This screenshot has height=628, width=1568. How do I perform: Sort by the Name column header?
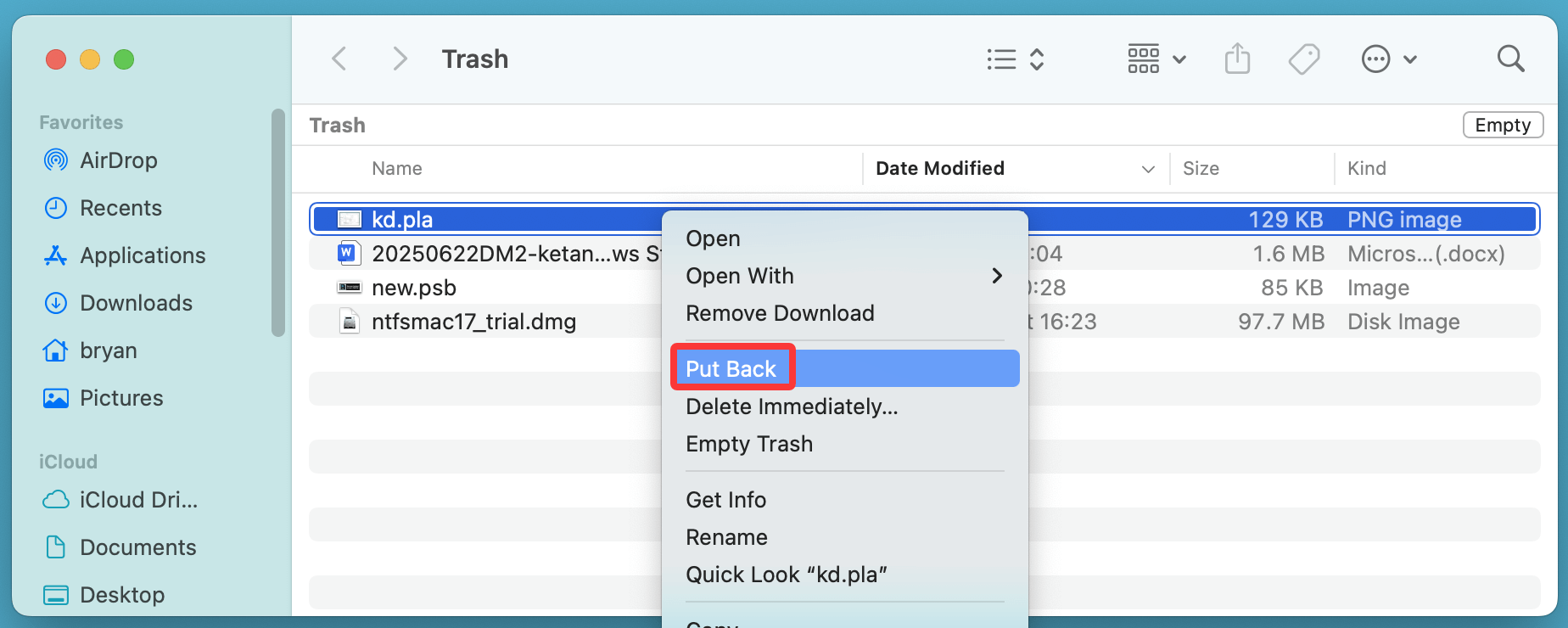tap(396, 168)
